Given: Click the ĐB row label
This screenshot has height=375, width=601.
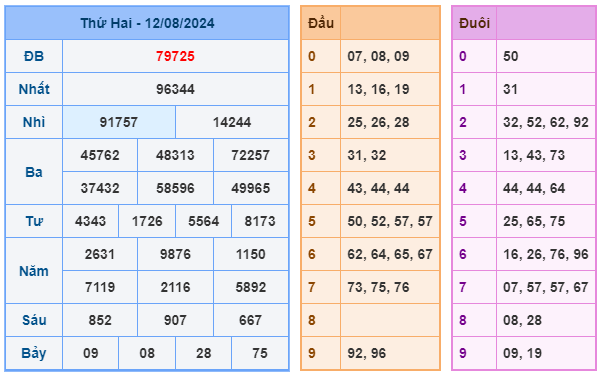Looking at the screenshot, I should click(x=34, y=56).
